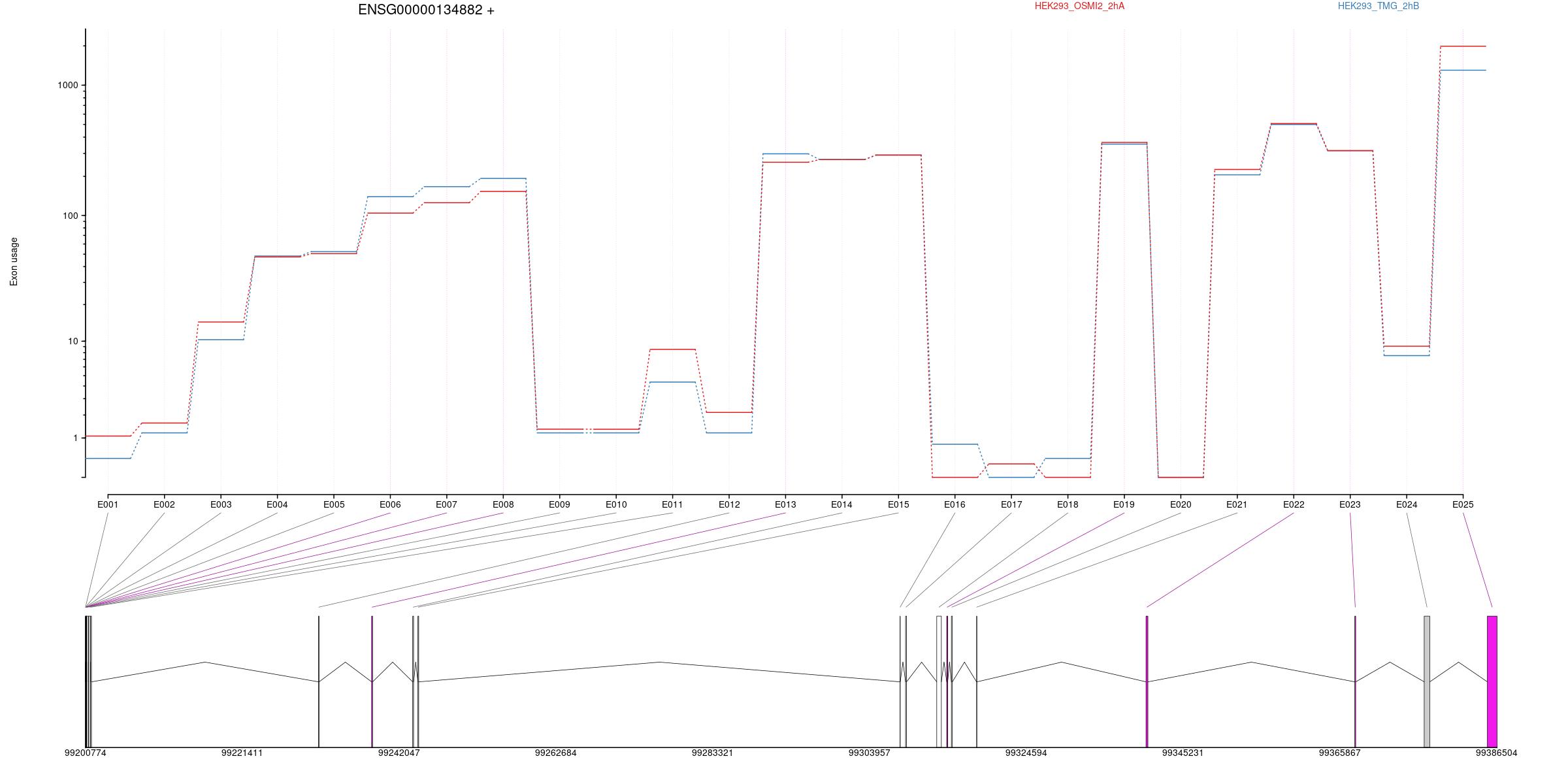
Task: Click the y-axis tick label 1000
Action: (x=68, y=85)
